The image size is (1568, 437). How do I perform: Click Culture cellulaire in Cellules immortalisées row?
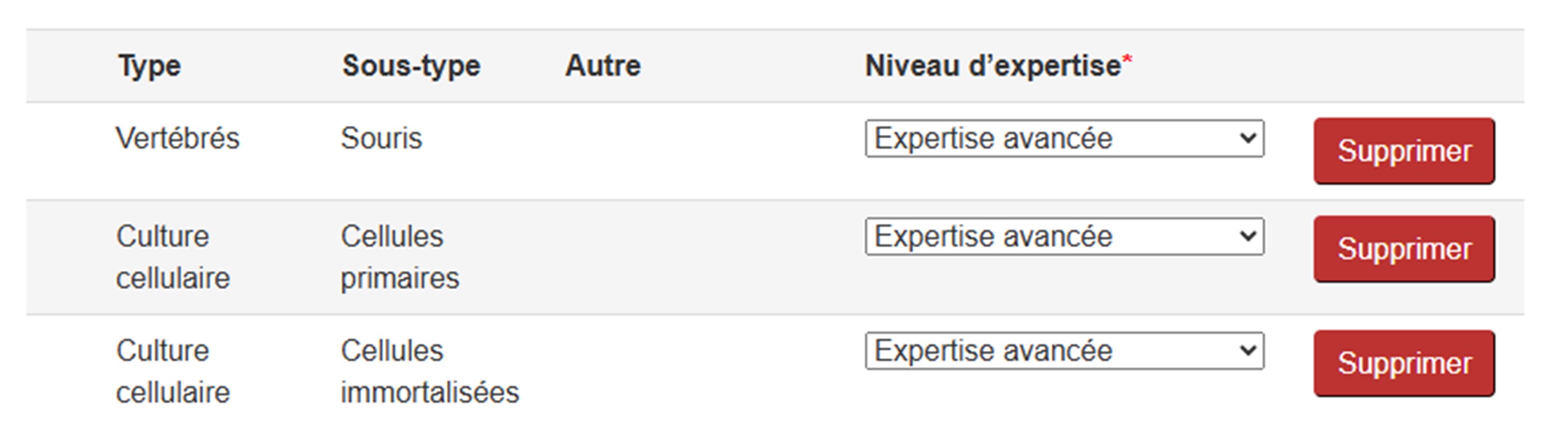(x=173, y=372)
